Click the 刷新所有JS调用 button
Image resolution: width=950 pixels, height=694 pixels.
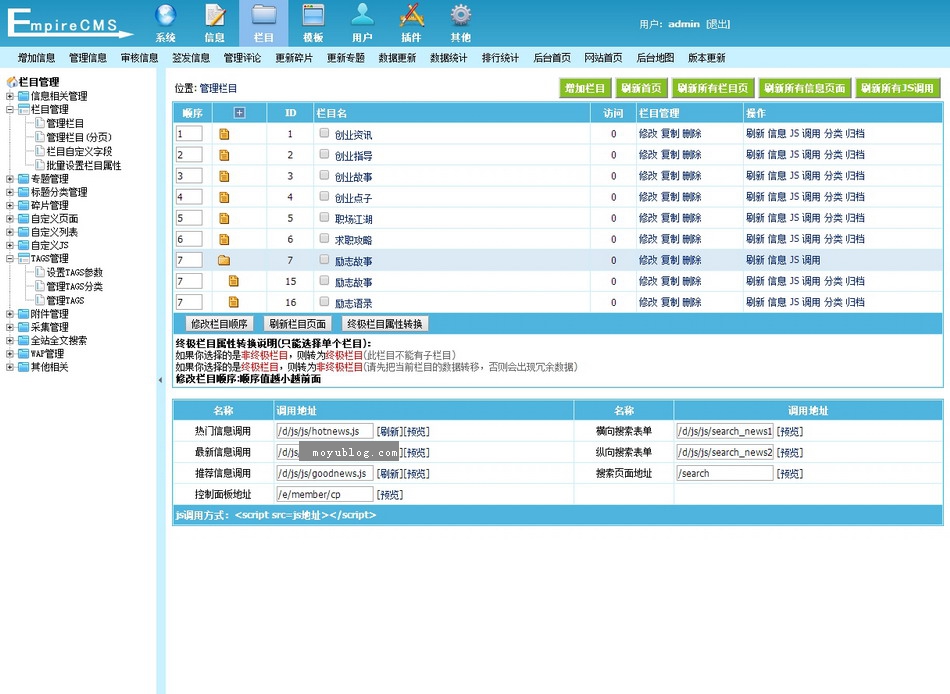[x=898, y=88]
